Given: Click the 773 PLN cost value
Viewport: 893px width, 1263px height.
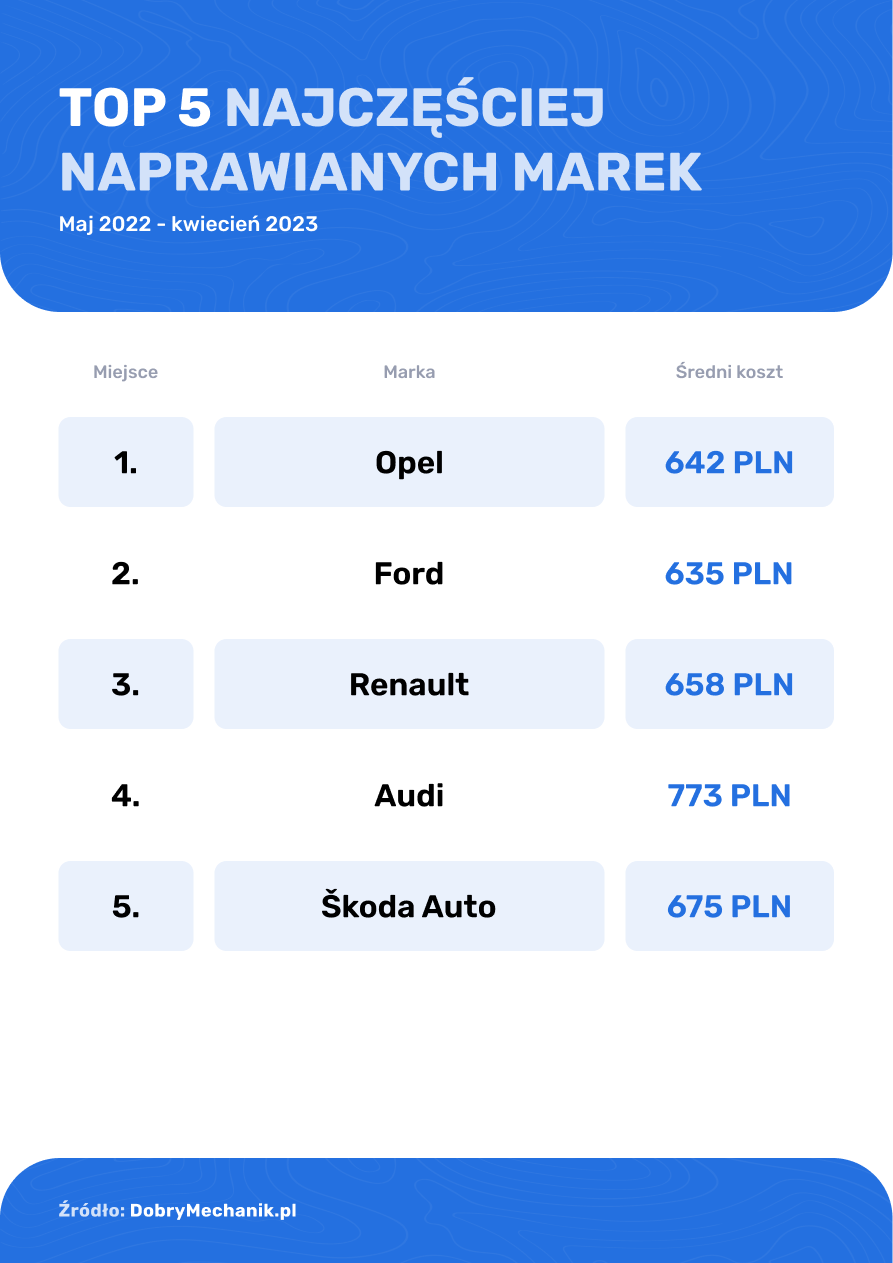Looking at the screenshot, I should pyautogui.click(x=729, y=796).
